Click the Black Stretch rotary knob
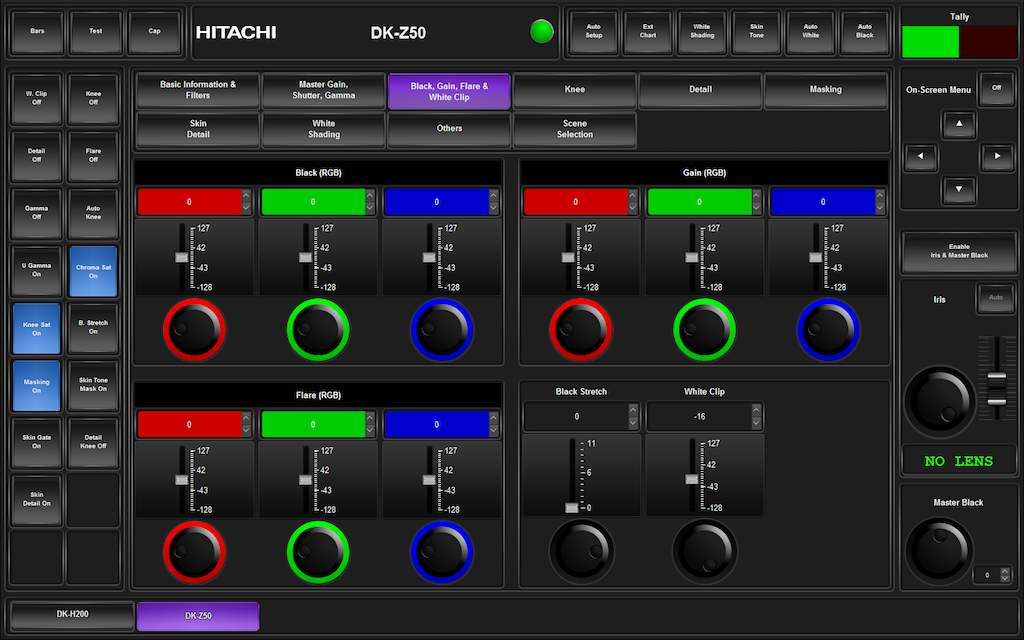The width and height of the screenshot is (1024, 640). [581, 552]
